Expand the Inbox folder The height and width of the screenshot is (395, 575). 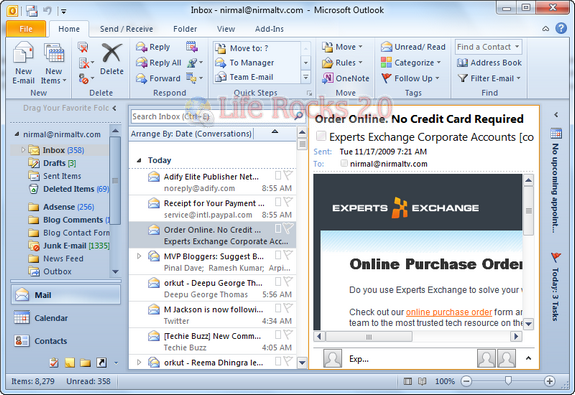pyautogui.click(x=23, y=150)
